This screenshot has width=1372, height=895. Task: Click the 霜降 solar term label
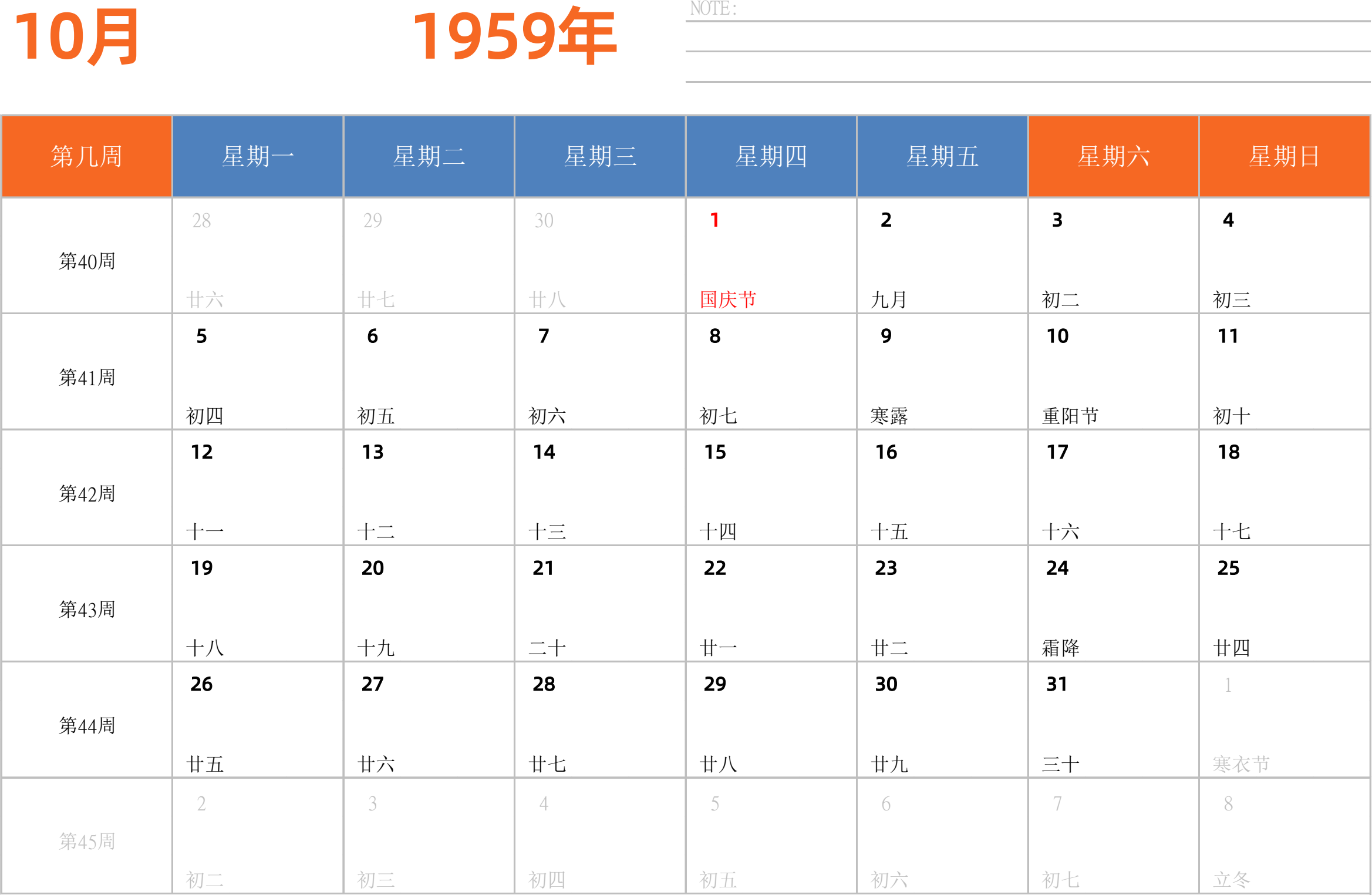pos(1060,648)
